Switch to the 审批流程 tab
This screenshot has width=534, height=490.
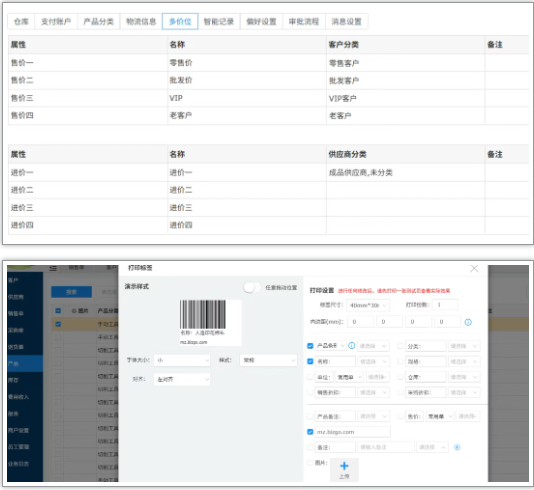pyautogui.click(x=304, y=21)
